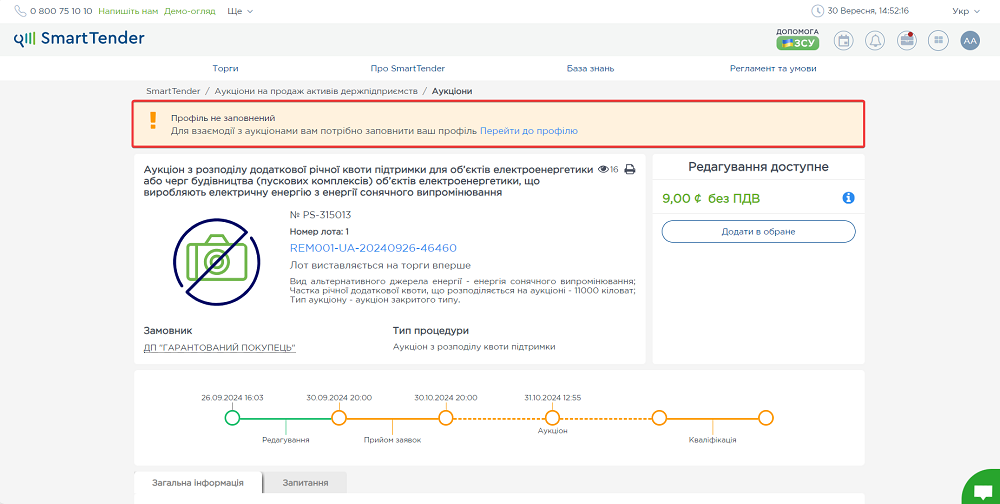Click the printer icon to print auction
Screen dimensions: 1000x504
coord(630,170)
